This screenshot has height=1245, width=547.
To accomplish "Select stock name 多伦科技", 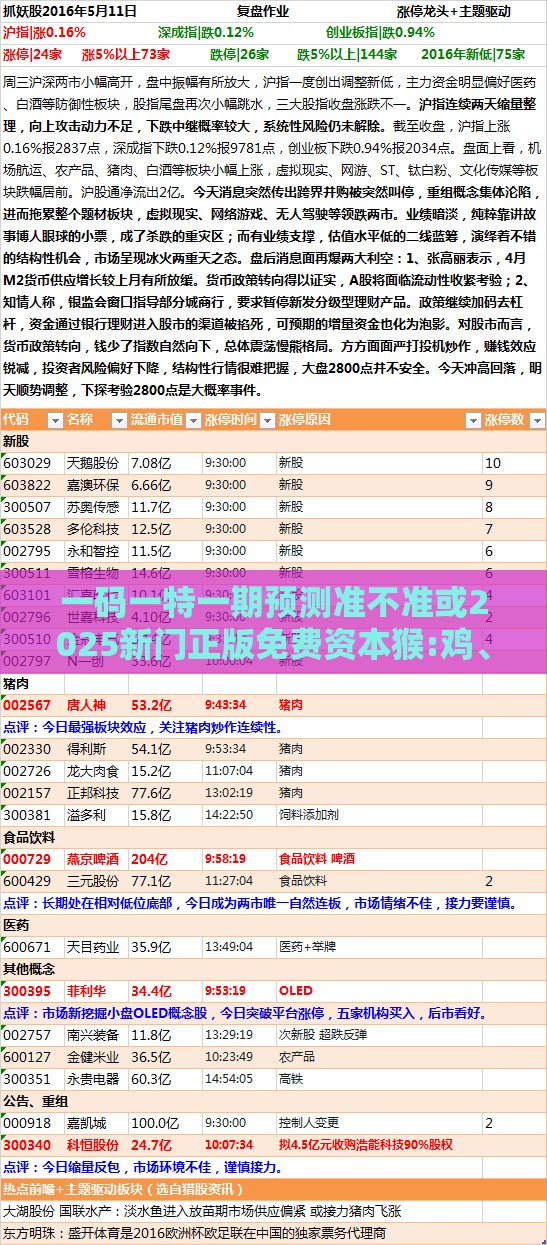I will tap(92, 528).
